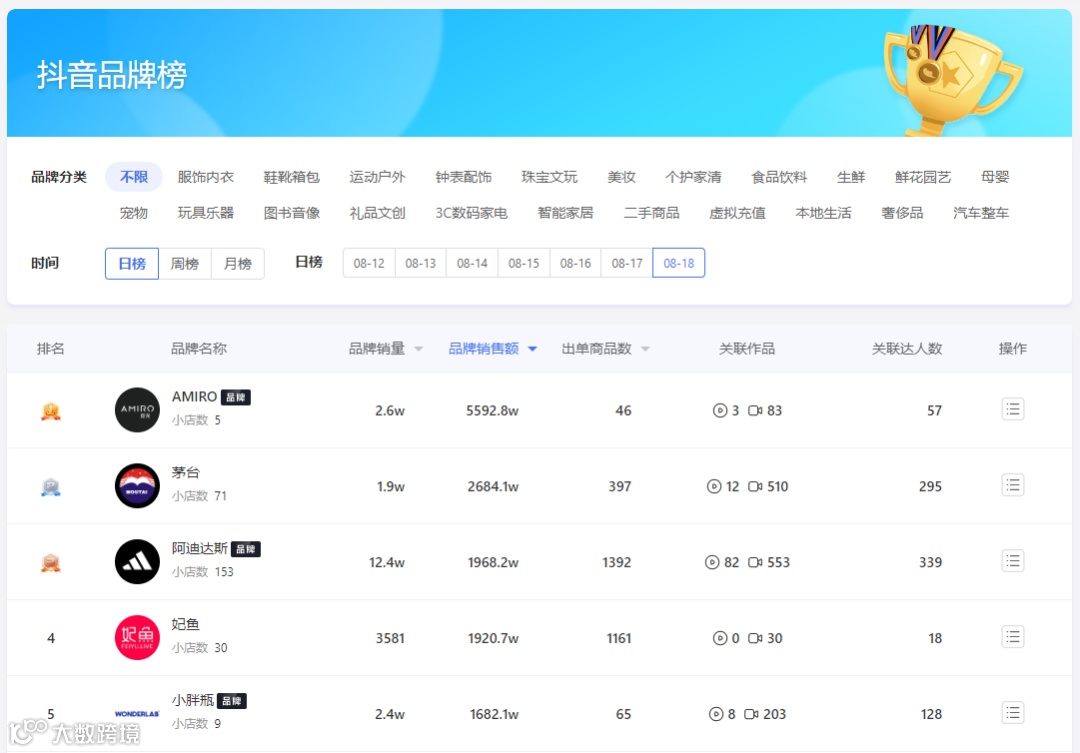The width and height of the screenshot is (1080, 753).
Task: Filter by 鞋靴箱包 category
Action: pos(291,177)
